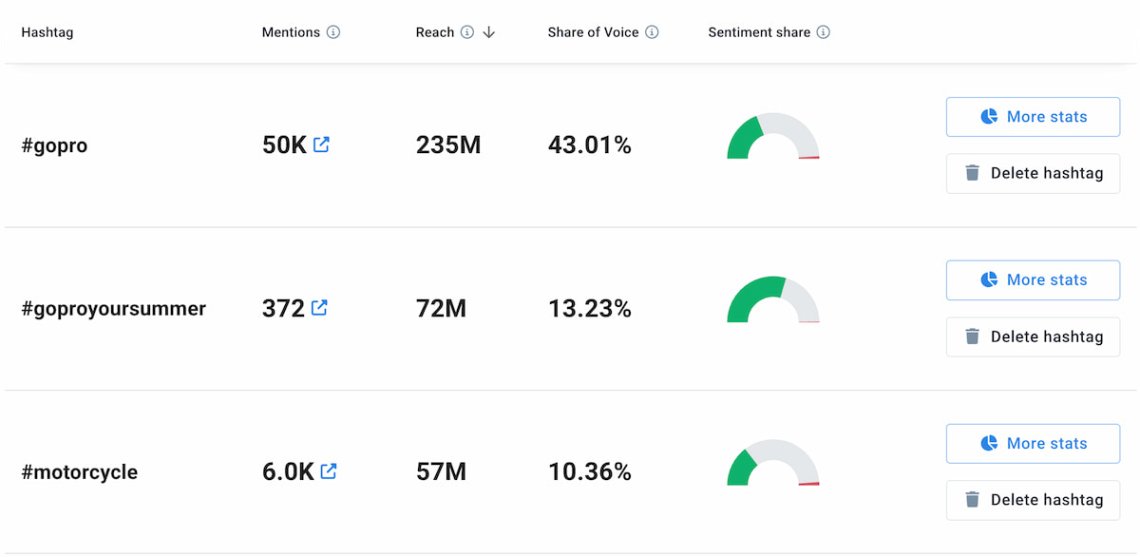Click the 10.36% share of voice value
Image resolution: width=1140 pixels, height=557 pixels.
590,473
